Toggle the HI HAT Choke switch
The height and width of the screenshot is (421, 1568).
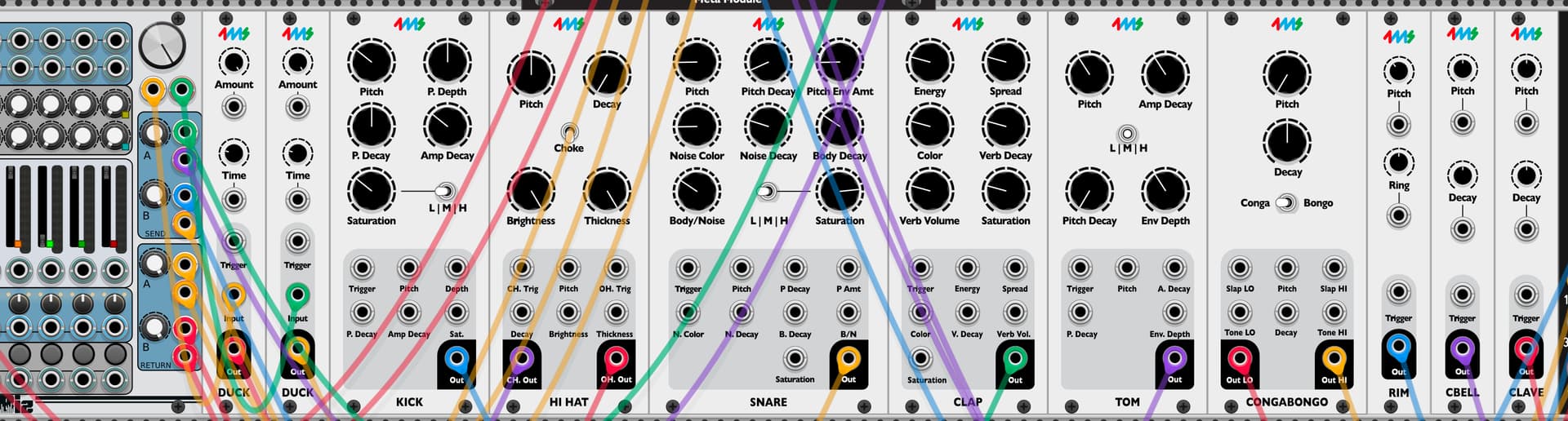click(569, 131)
